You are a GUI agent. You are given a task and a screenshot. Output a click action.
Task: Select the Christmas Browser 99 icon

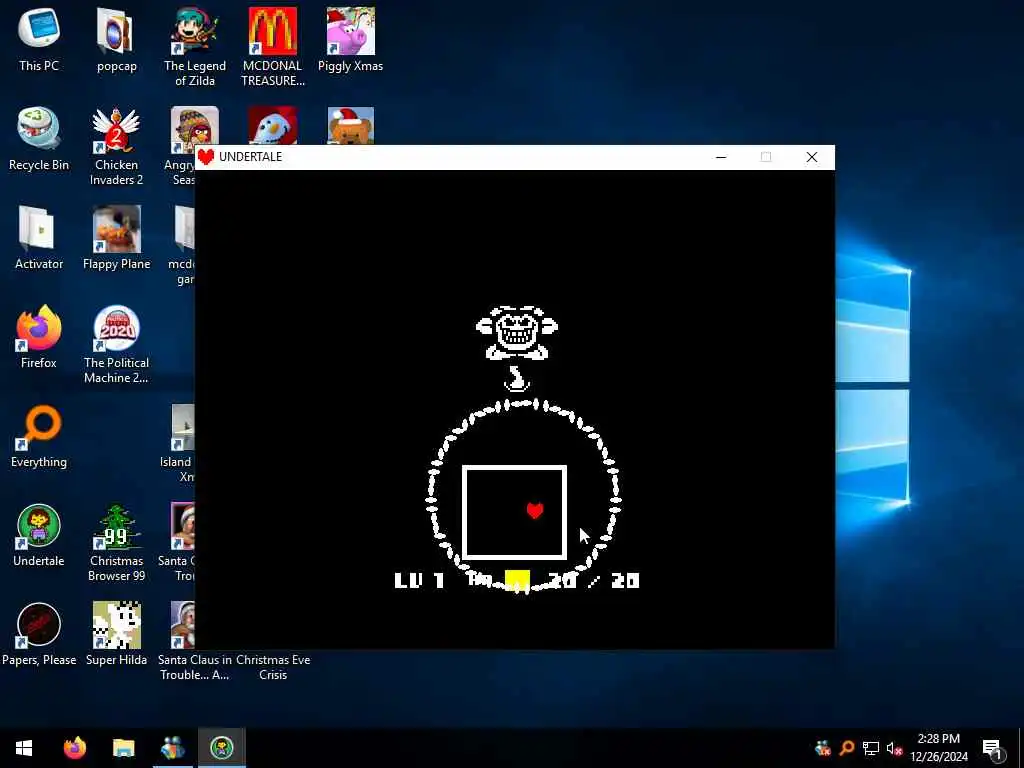[x=116, y=542]
